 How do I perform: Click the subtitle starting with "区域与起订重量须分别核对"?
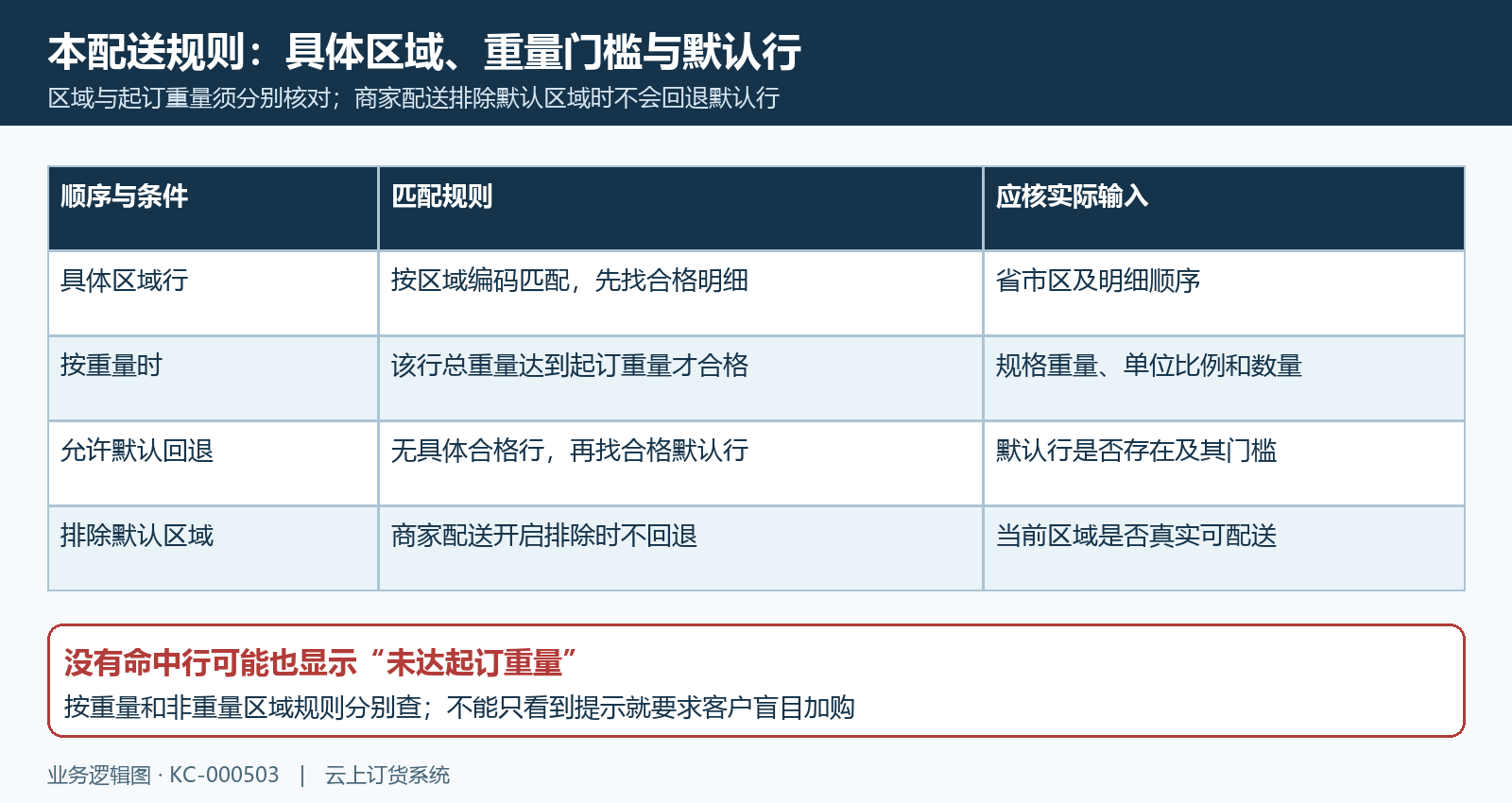click(414, 98)
